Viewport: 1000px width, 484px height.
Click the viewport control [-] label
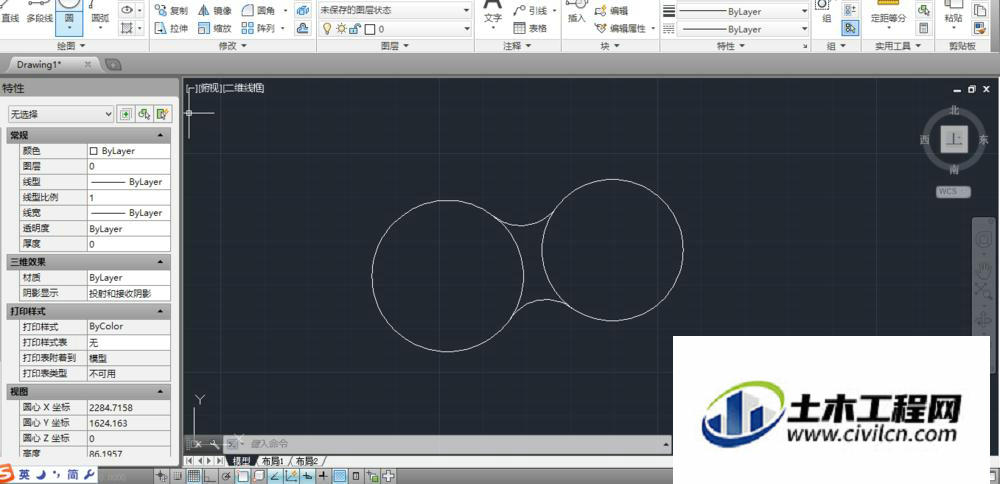click(x=191, y=88)
